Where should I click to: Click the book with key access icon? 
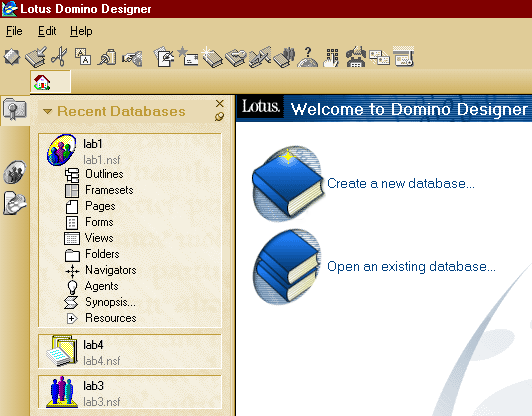click(x=236, y=57)
